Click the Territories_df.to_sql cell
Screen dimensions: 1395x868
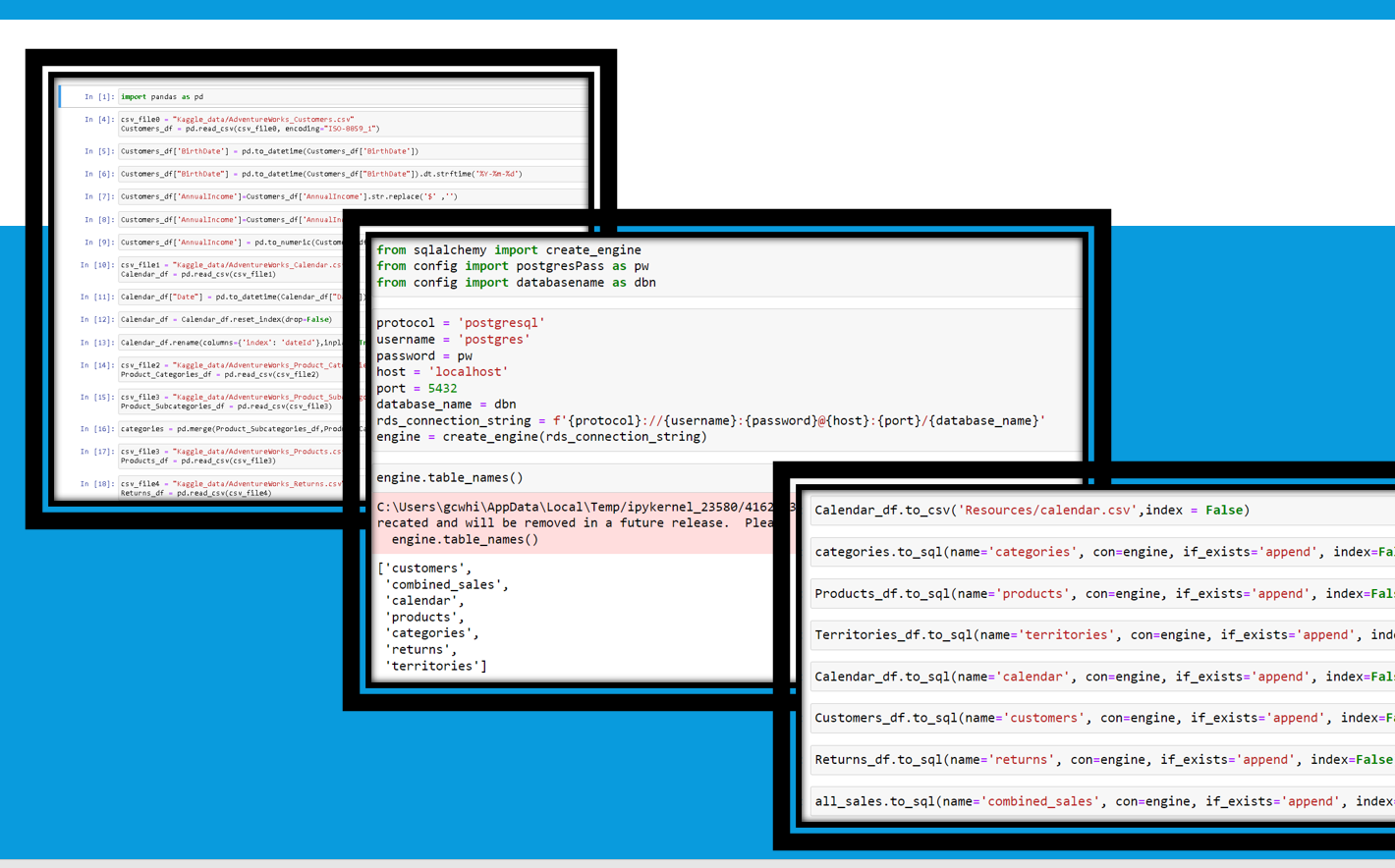(1101, 635)
